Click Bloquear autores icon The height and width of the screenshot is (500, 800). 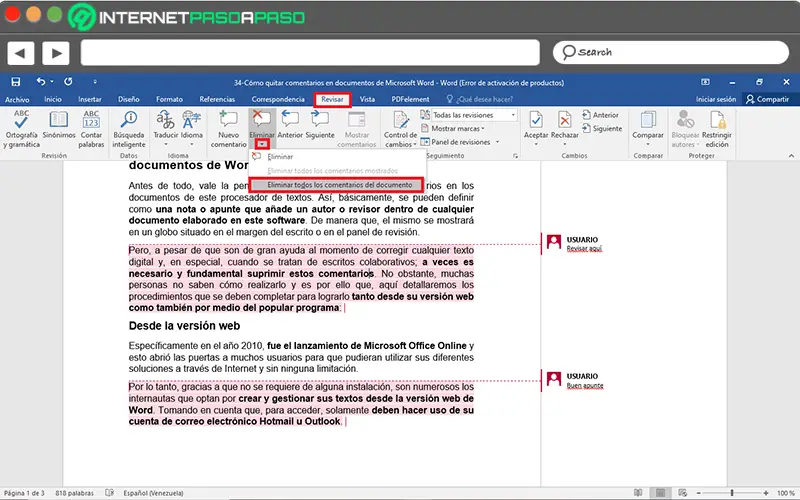(685, 120)
